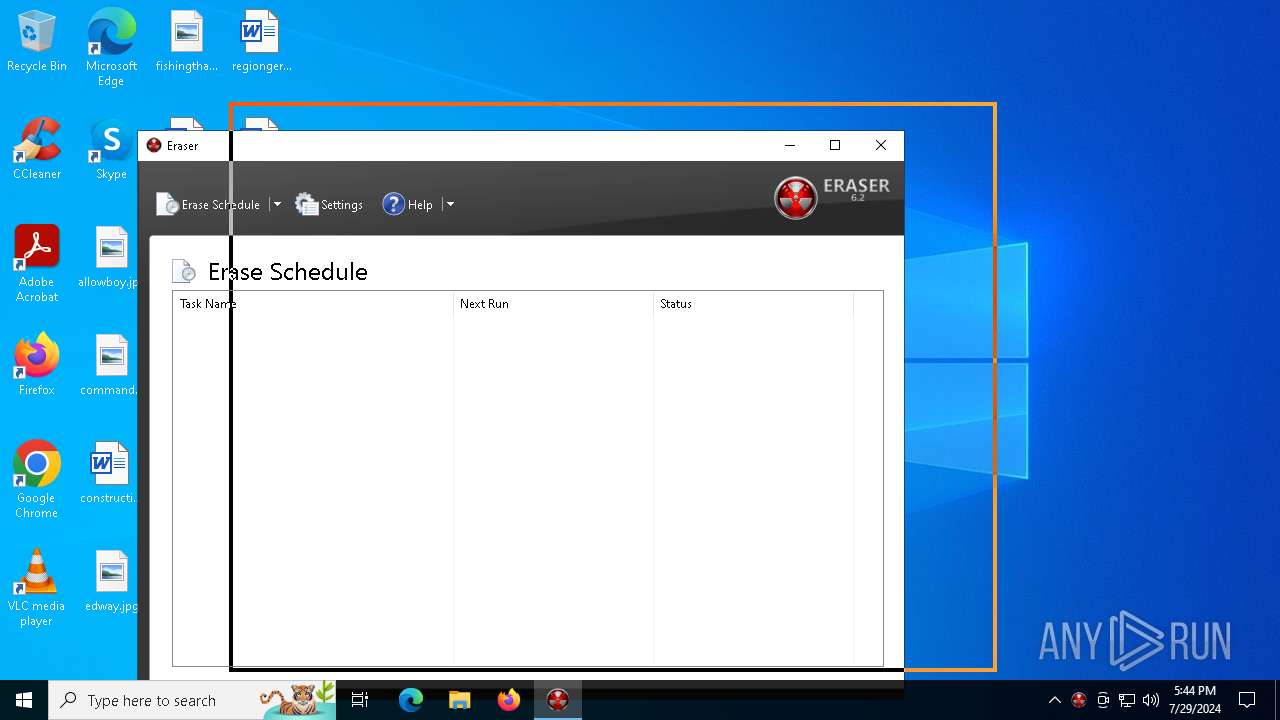Viewport: 1280px width, 720px height.
Task: Select the Google Chrome desktop shortcut
Action: coord(37,479)
